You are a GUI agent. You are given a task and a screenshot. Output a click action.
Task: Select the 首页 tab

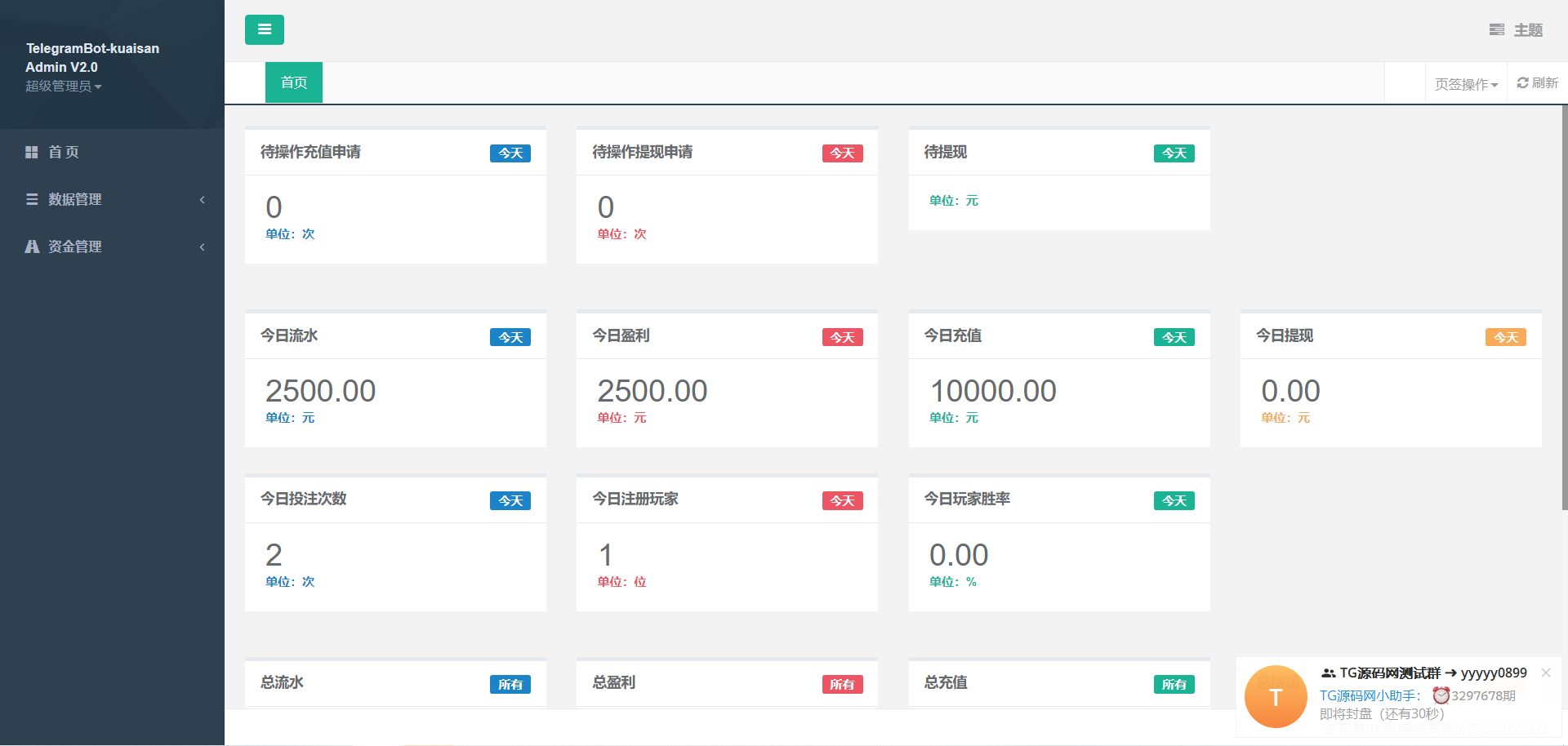[294, 82]
